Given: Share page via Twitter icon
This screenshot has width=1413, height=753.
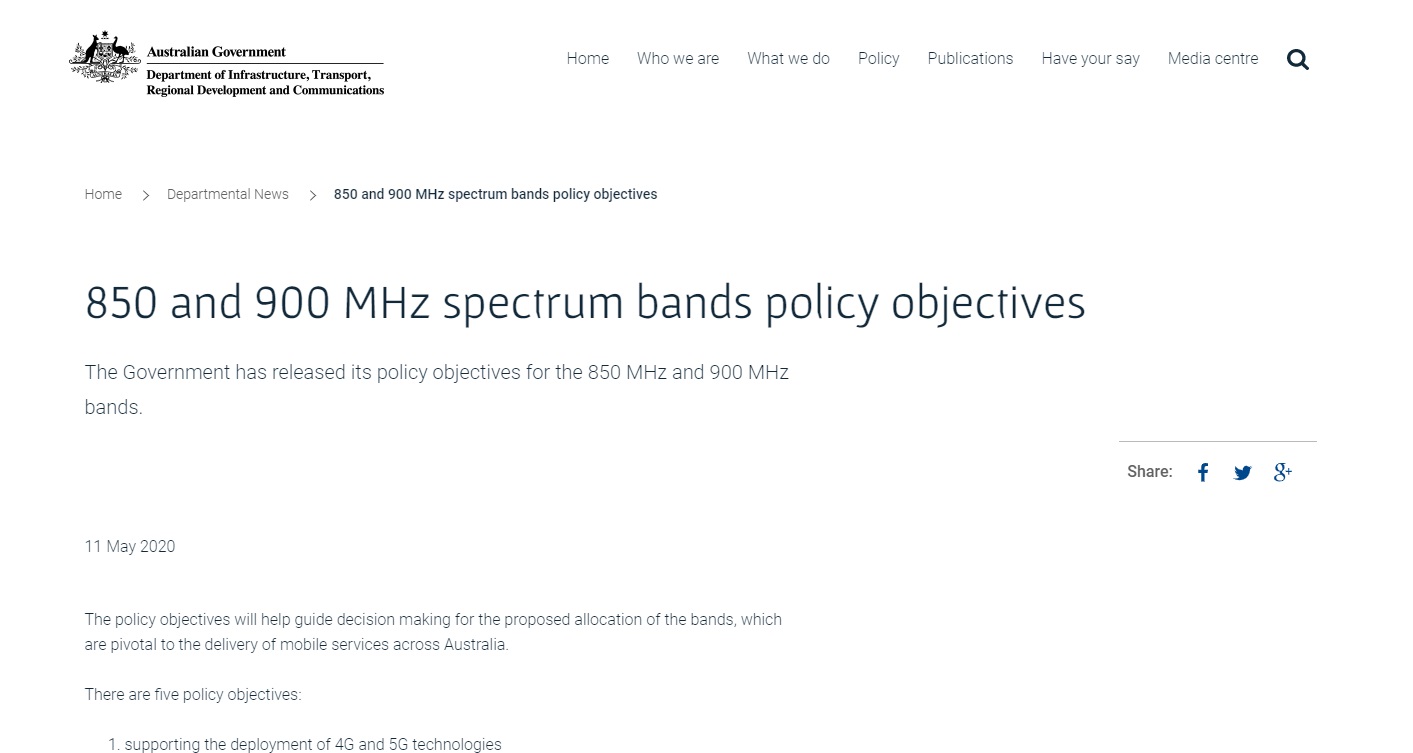Looking at the screenshot, I should [x=1242, y=473].
